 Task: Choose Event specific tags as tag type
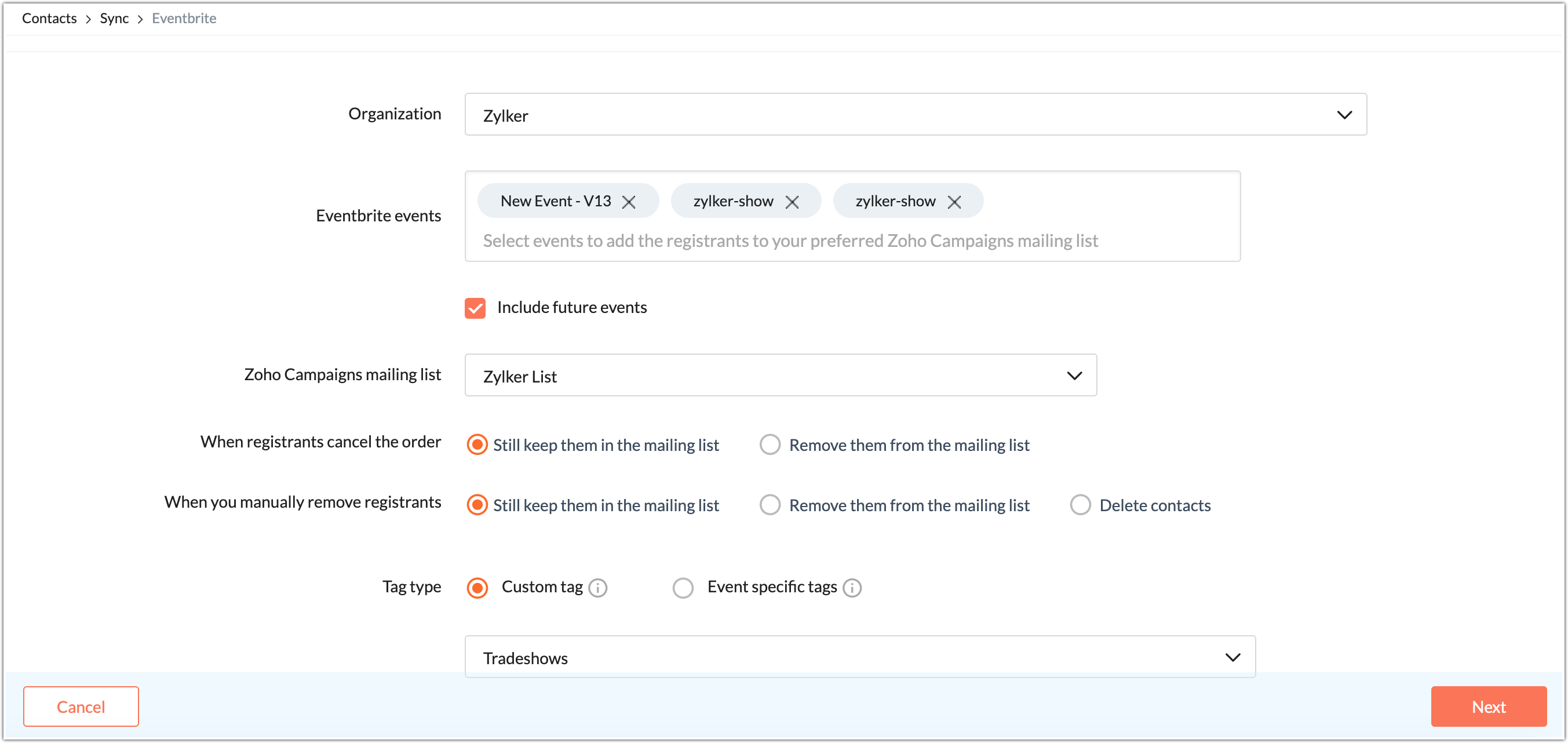[x=683, y=588]
